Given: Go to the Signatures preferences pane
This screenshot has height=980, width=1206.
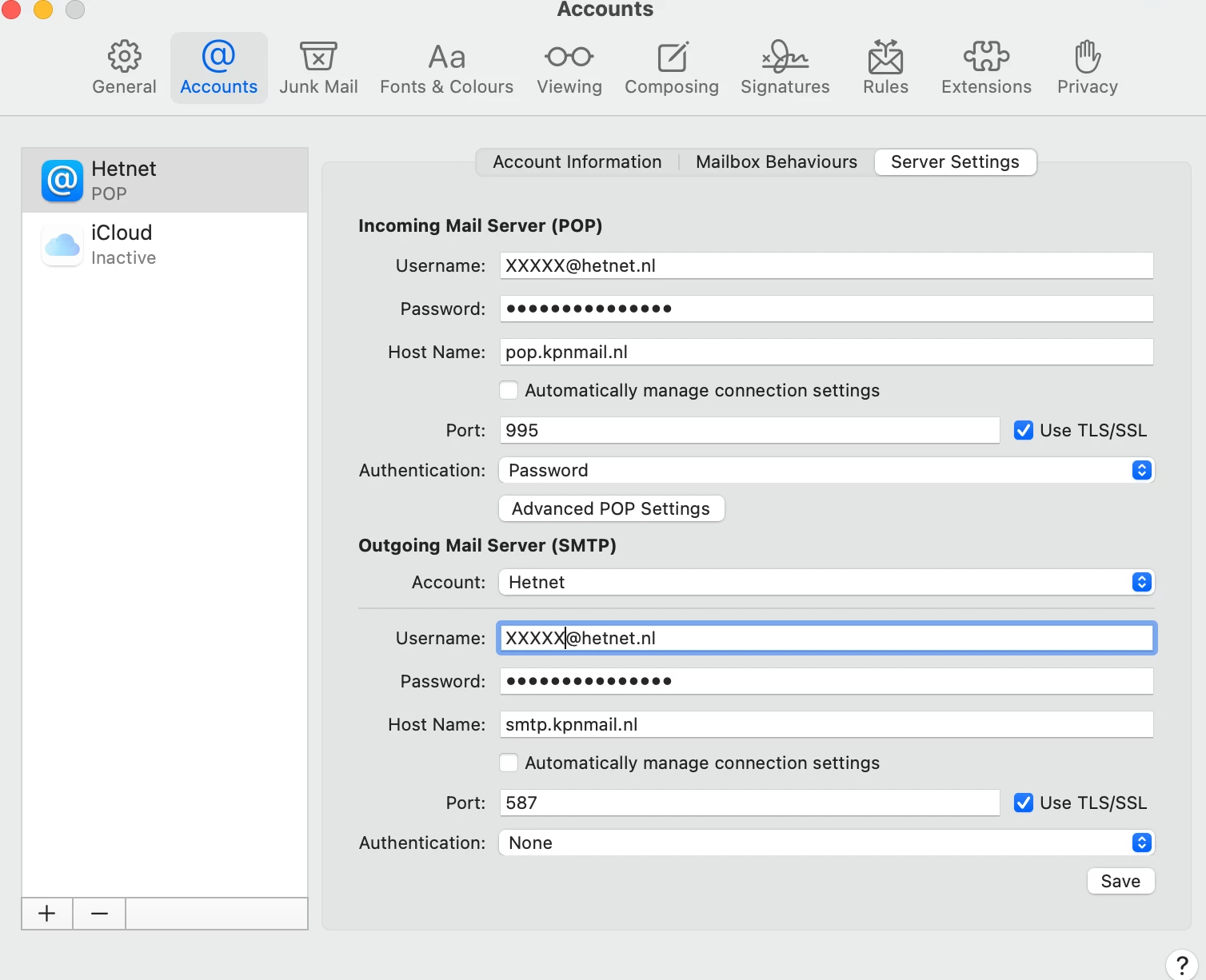Looking at the screenshot, I should [785, 68].
